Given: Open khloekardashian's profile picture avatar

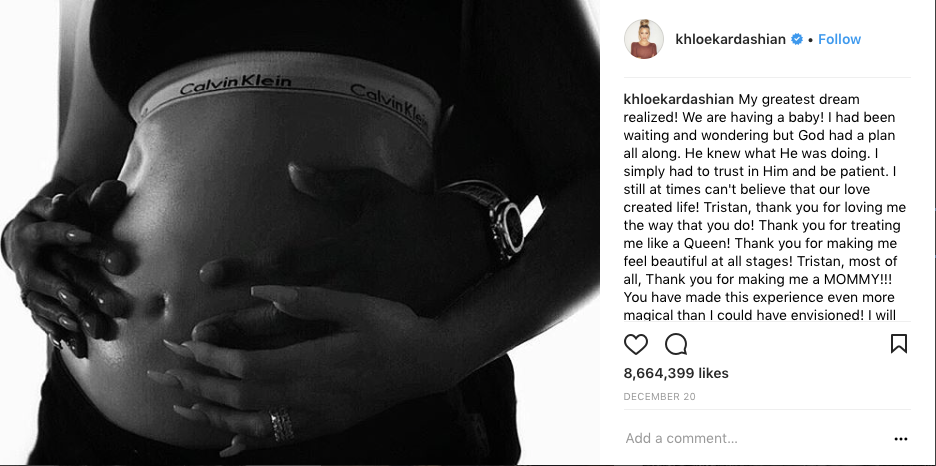Looking at the screenshot, I should coord(644,39).
